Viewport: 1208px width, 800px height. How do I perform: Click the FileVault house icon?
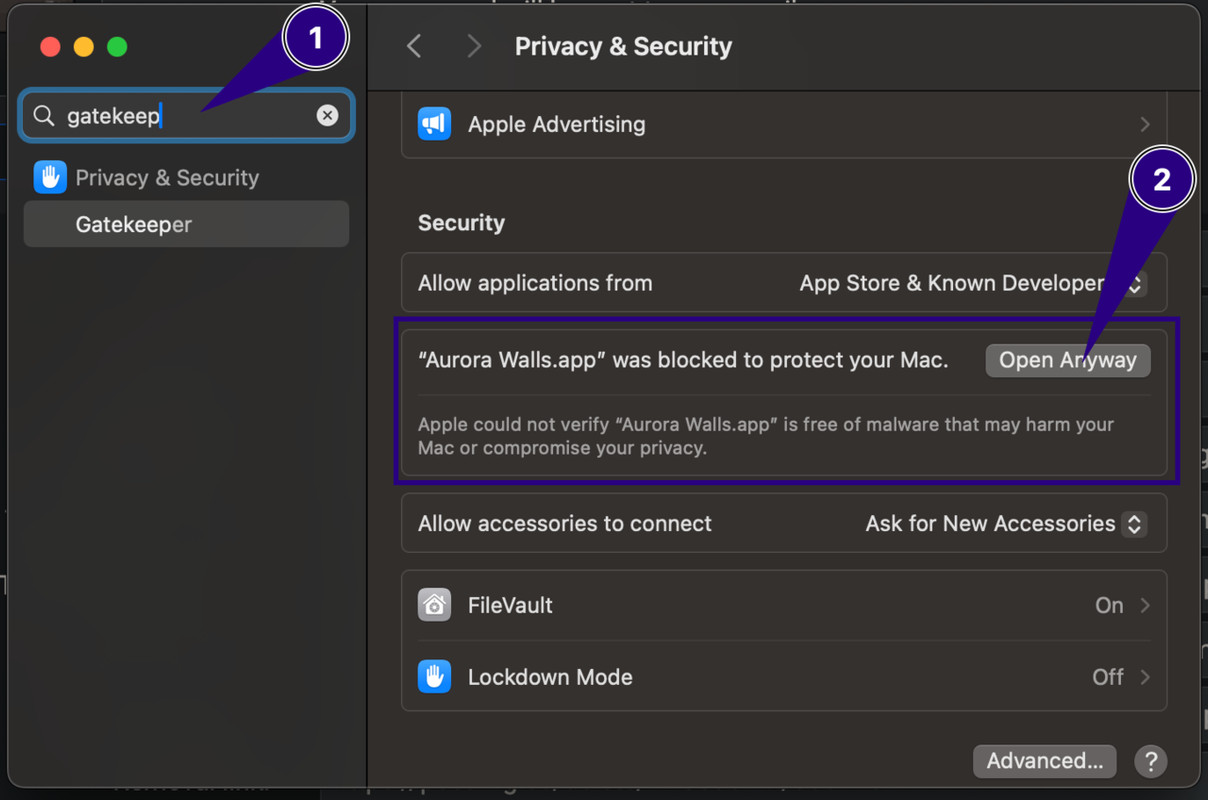point(434,605)
